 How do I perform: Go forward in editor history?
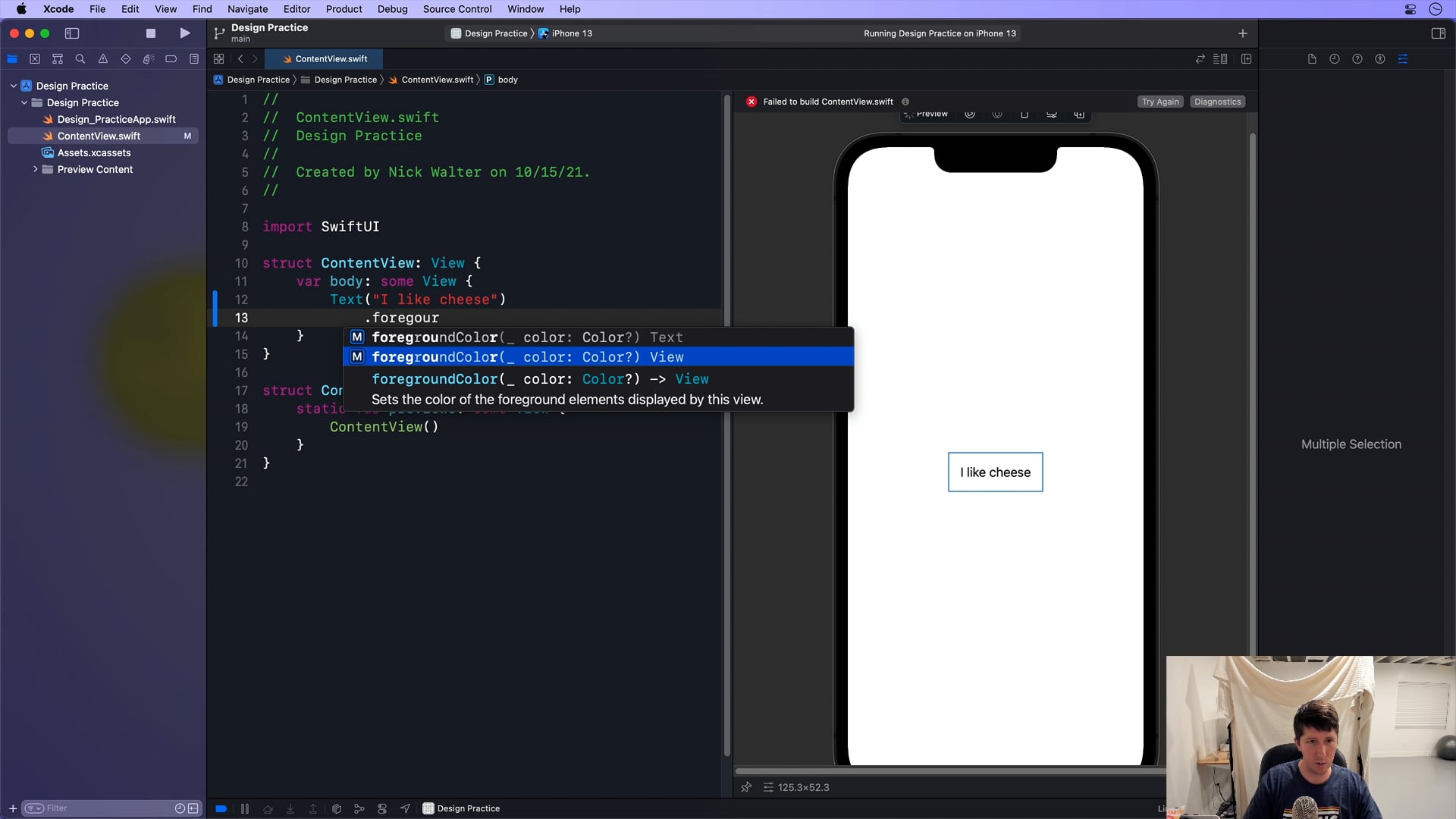click(x=255, y=59)
